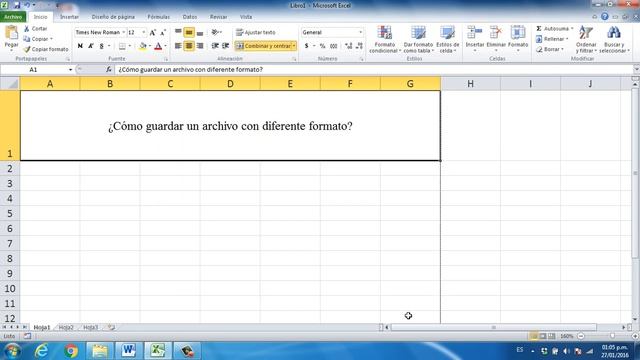The image size is (640, 360).
Task: Open the Archivo tab
Action: click(x=13, y=17)
